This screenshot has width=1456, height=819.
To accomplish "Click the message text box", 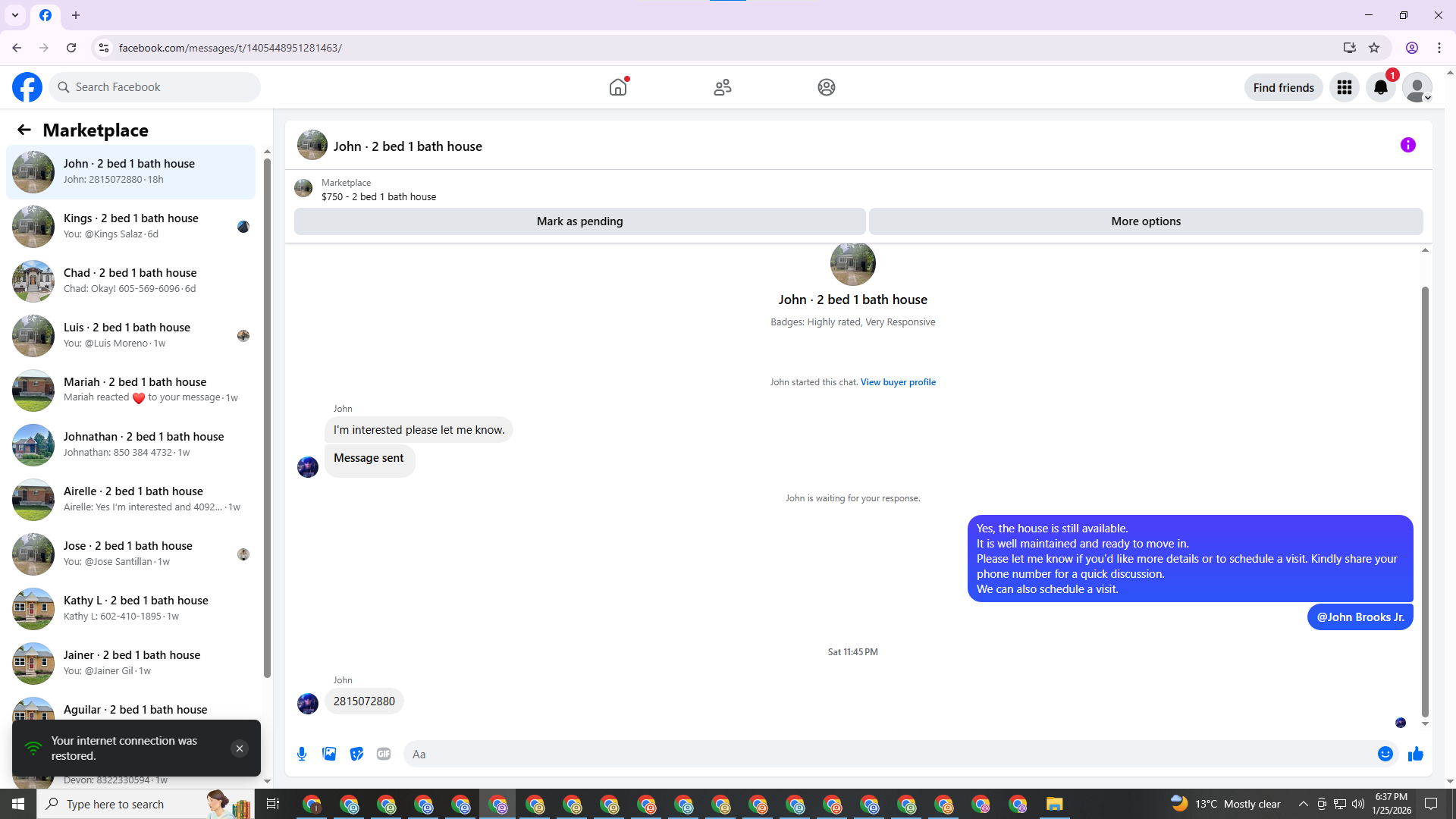I will click(x=890, y=754).
